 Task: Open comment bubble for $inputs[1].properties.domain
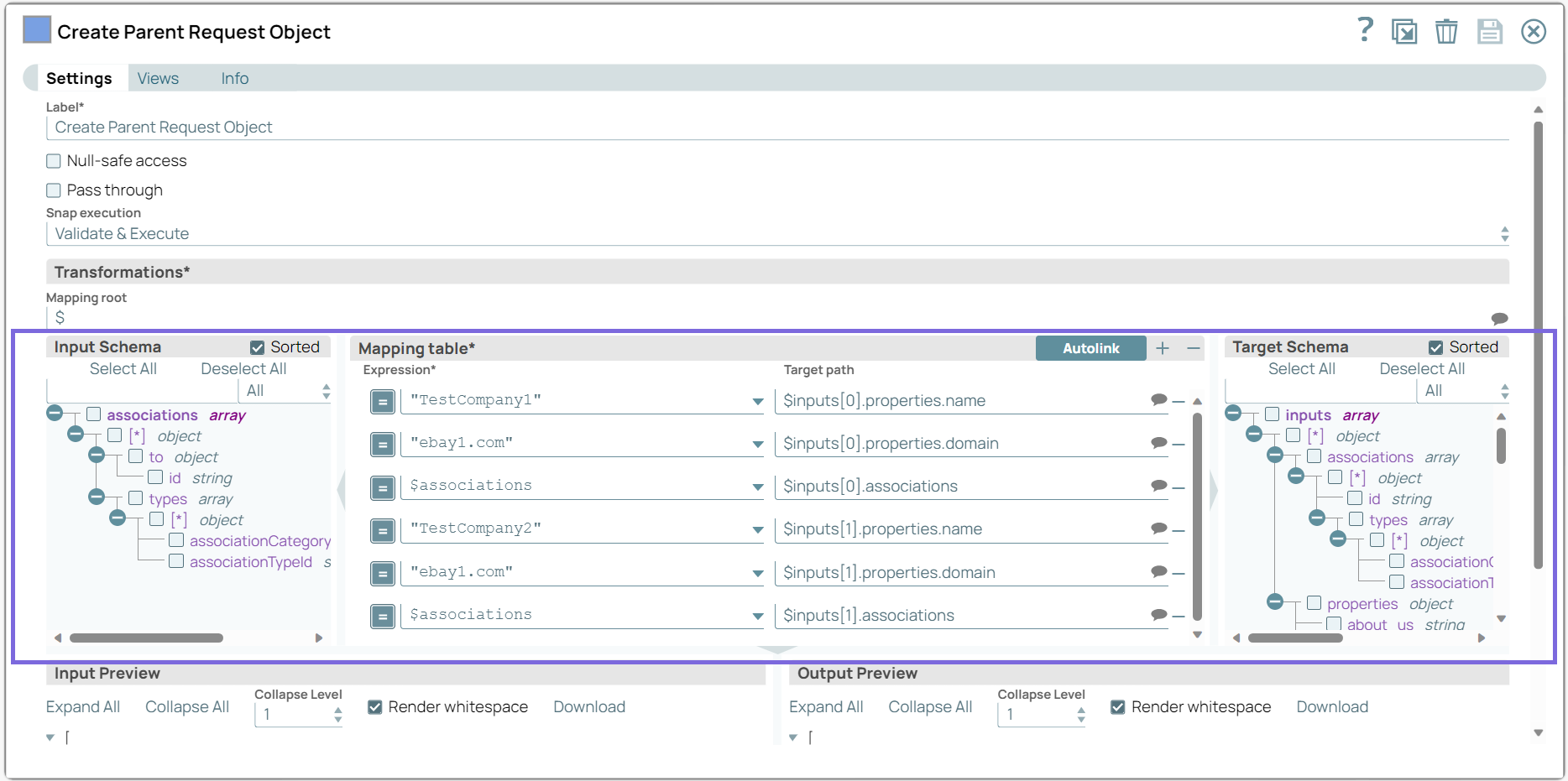(x=1159, y=572)
